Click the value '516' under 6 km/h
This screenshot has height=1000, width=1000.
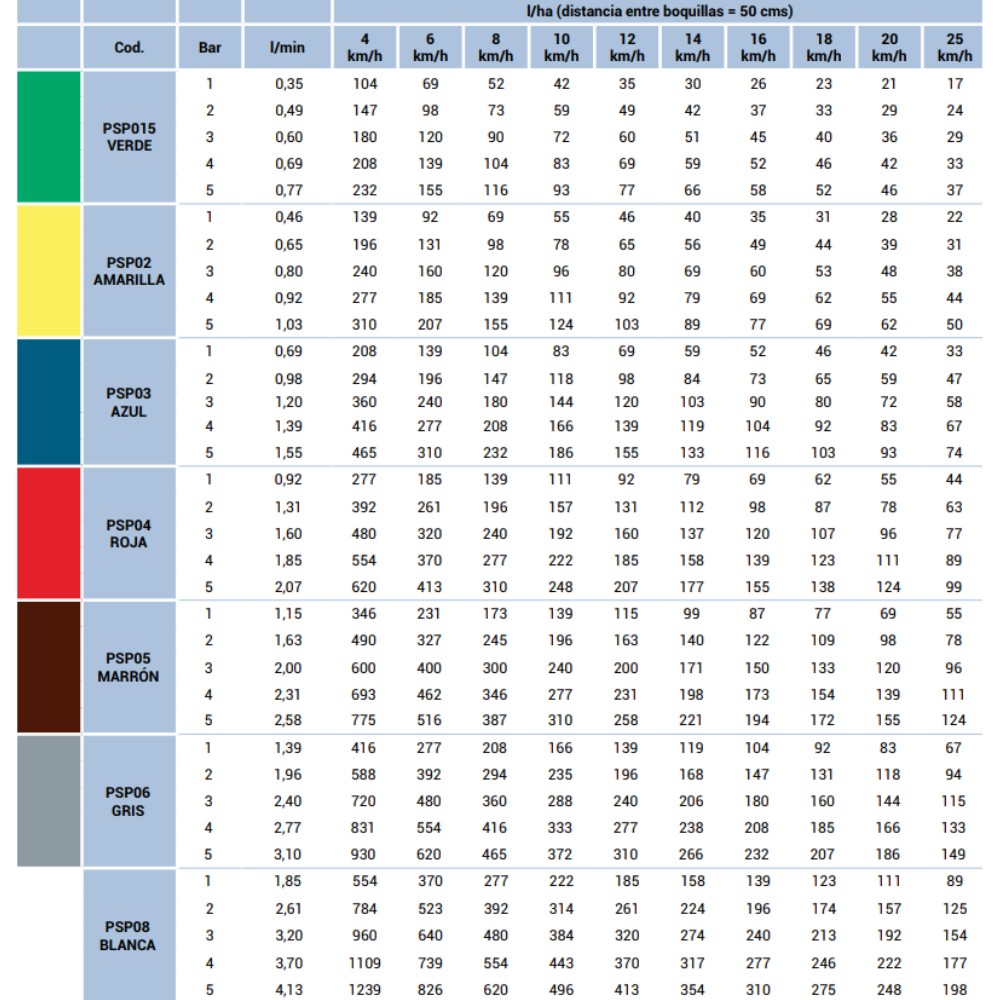pyautogui.click(x=429, y=720)
